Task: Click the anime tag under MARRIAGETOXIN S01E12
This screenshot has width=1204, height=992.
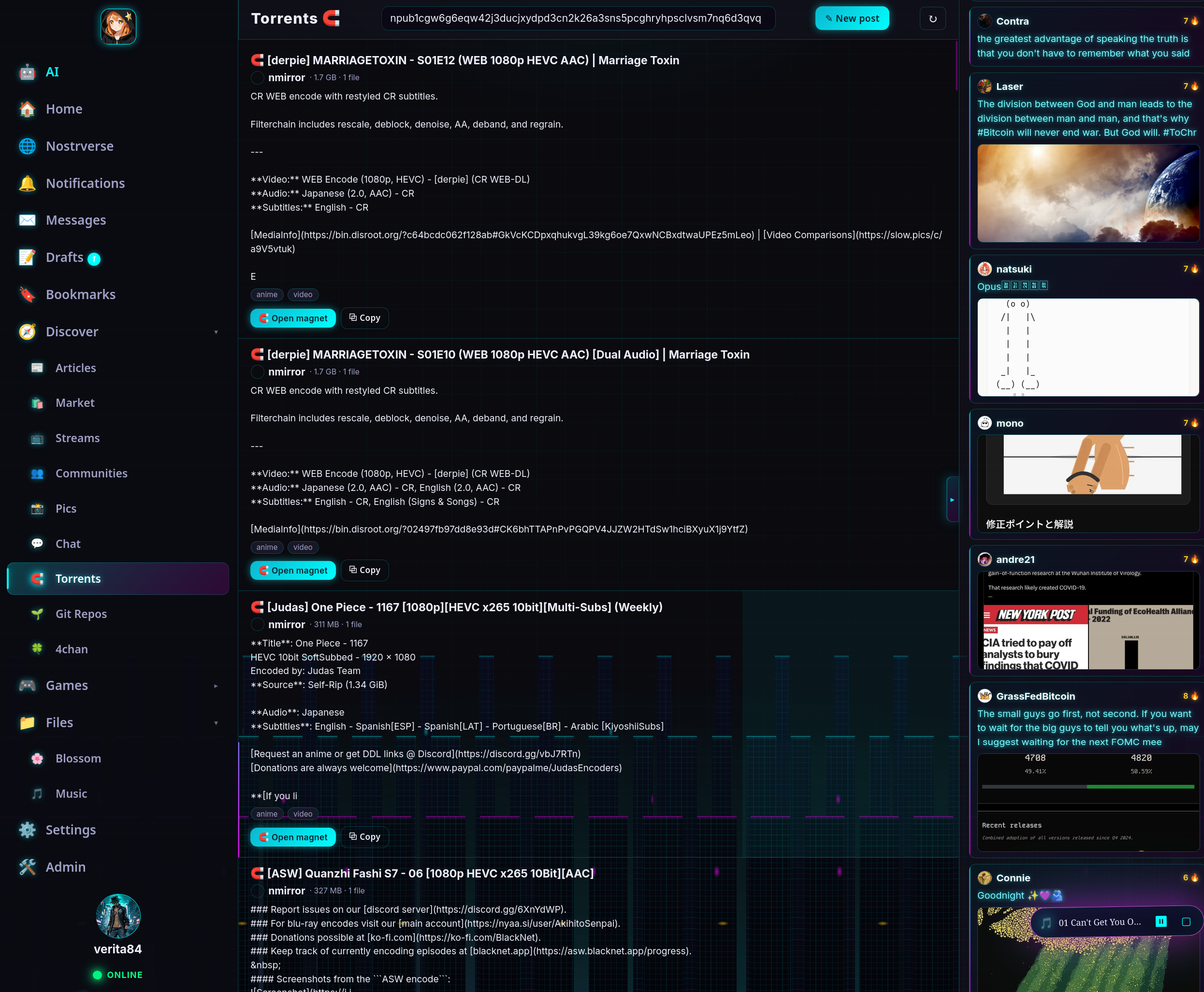Action: tap(267, 295)
